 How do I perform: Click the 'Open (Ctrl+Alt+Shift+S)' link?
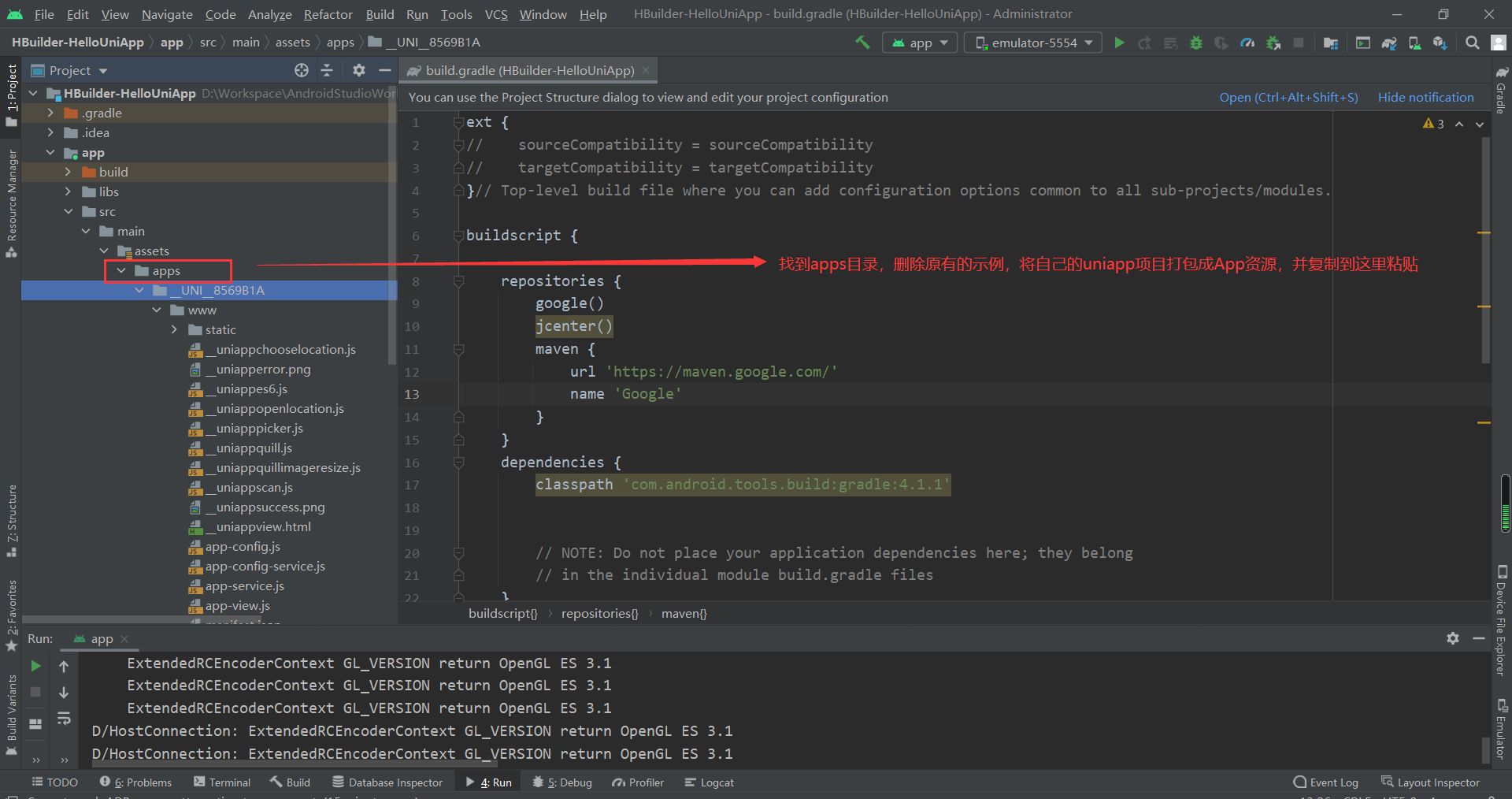[x=1288, y=97]
